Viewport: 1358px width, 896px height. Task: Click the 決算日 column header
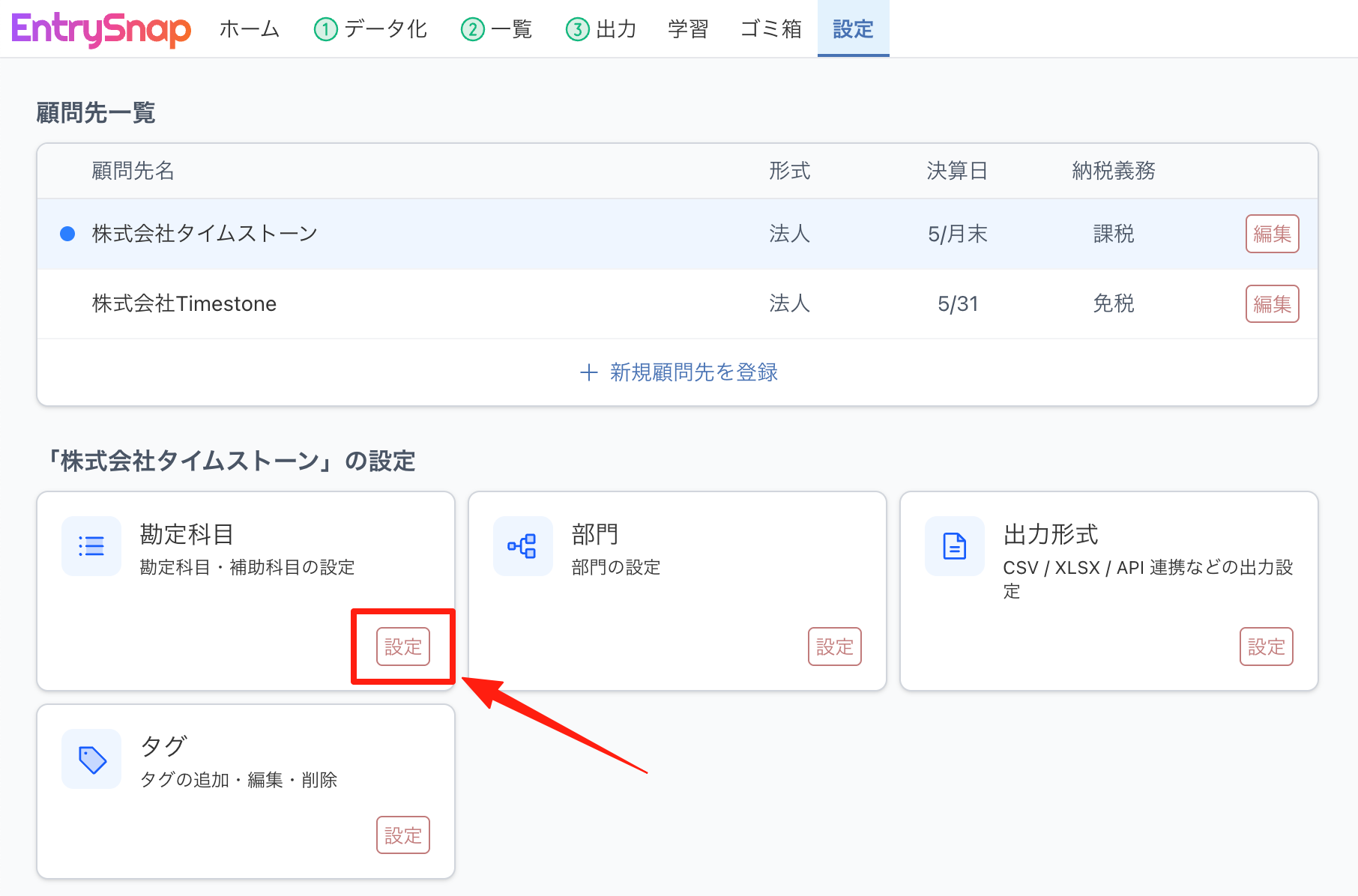[957, 171]
